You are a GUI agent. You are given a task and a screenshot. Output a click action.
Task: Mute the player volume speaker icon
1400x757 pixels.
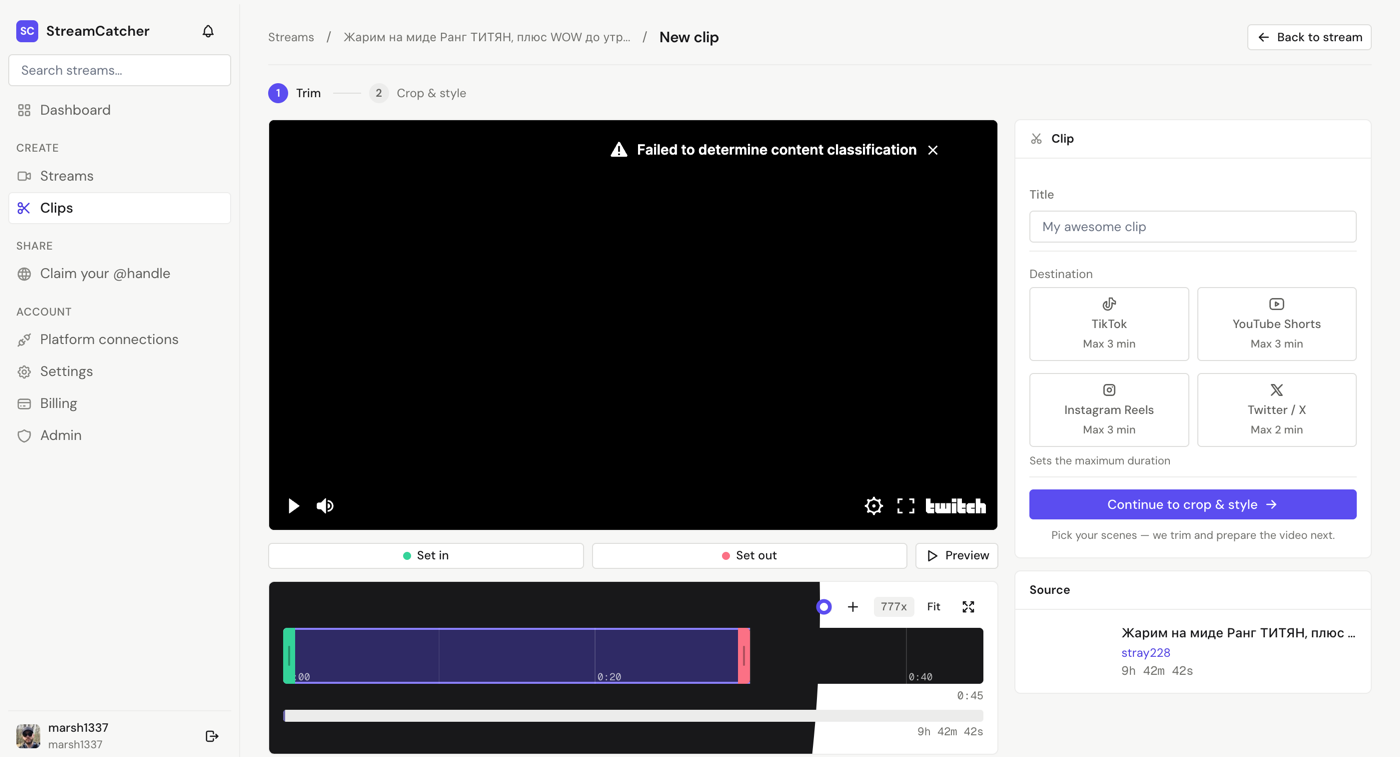point(325,506)
